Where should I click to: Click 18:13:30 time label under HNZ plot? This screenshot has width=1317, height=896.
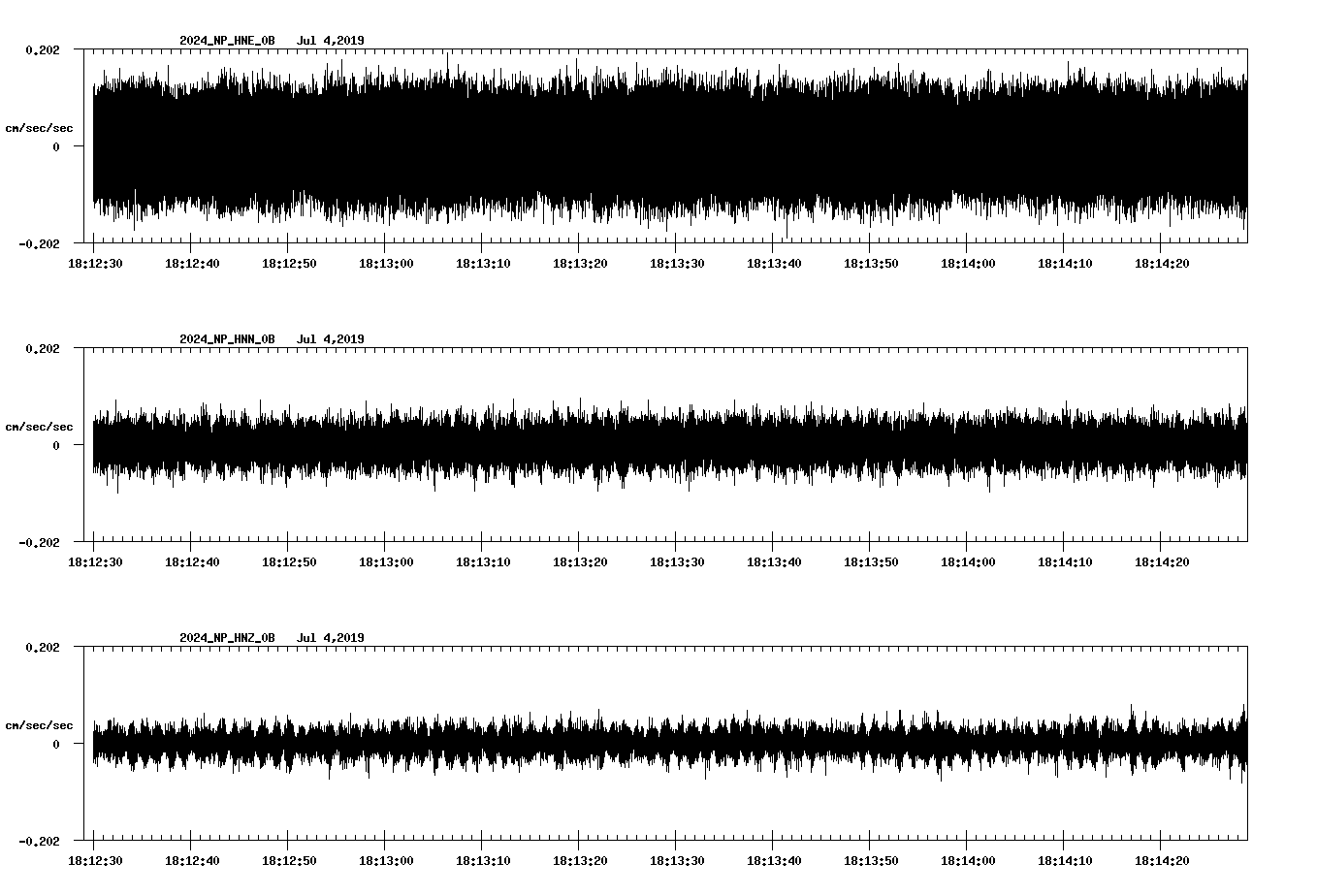coord(677,860)
